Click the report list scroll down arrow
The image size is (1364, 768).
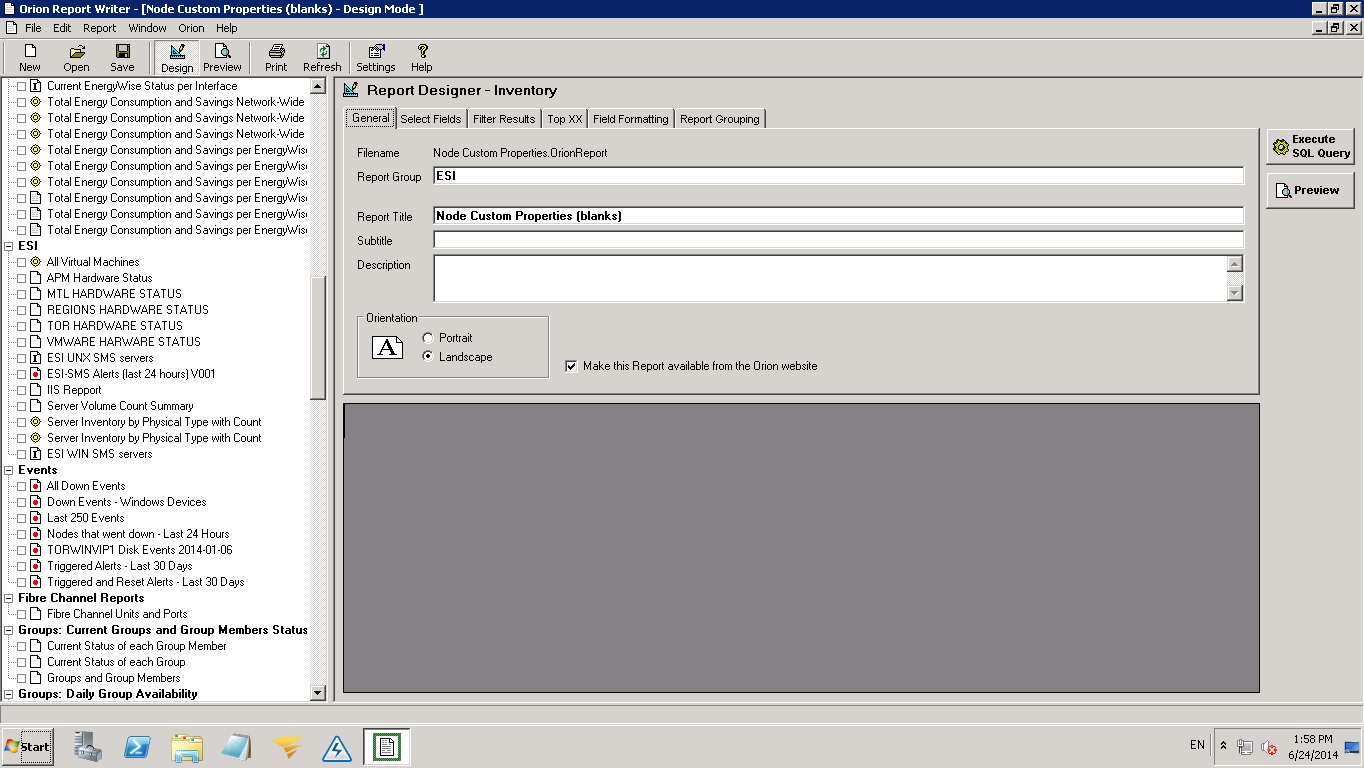(x=318, y=693)
